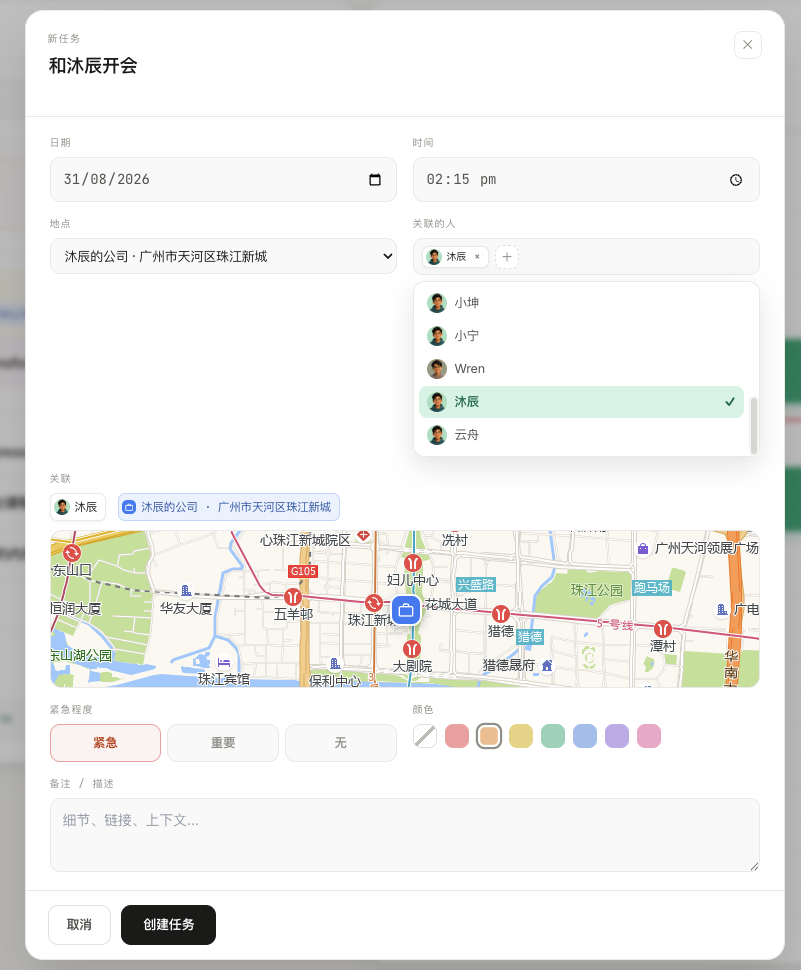Pick 云舟 from the people list

pos(581,435)
